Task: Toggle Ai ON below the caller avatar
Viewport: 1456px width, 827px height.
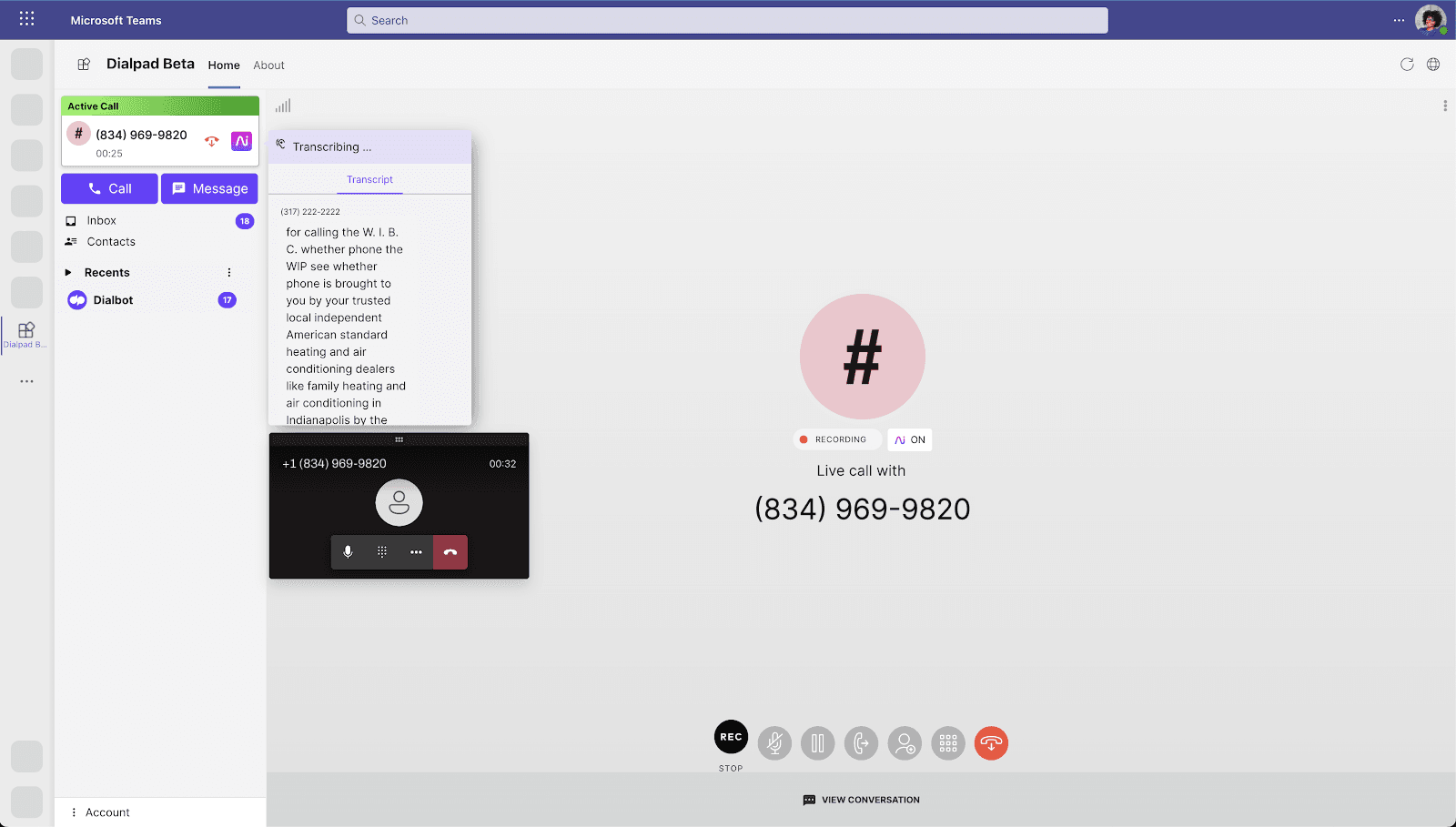Action: point(909,439)
